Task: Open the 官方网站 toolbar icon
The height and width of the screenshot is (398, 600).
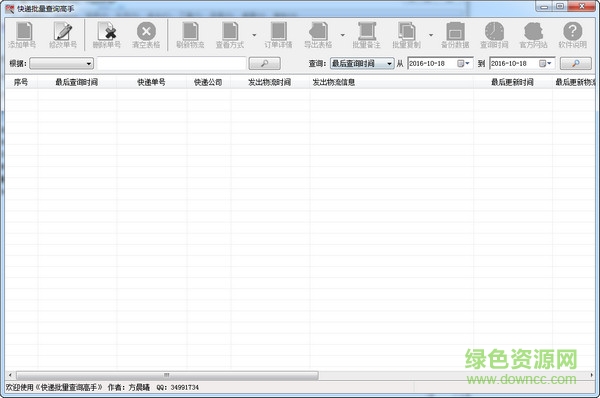Action: [x=533, y=35]
